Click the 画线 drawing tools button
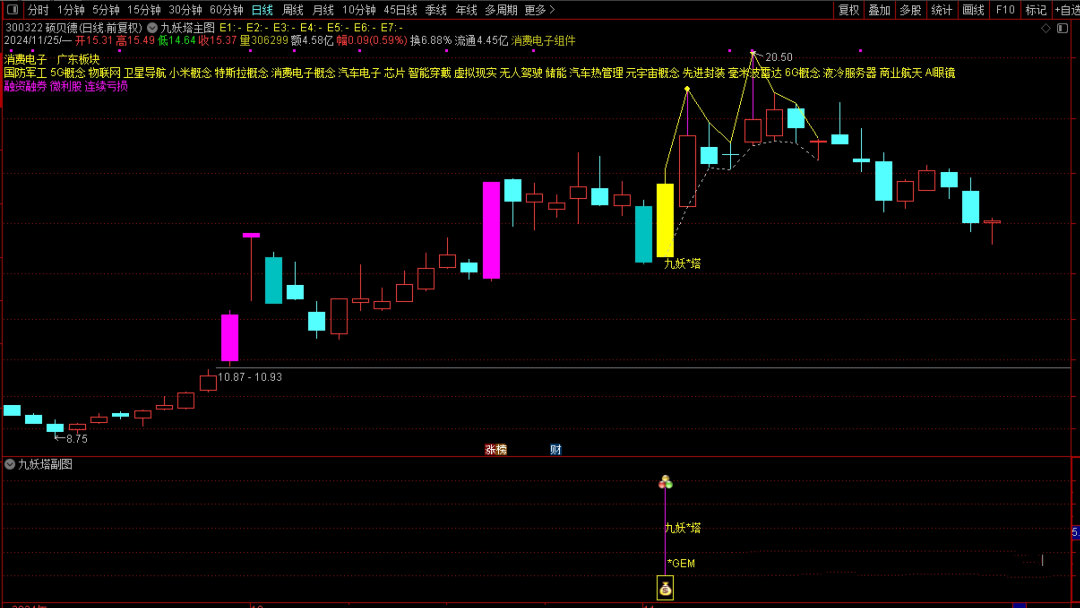This screenshot has width=1080, height=608. [973, 10]
